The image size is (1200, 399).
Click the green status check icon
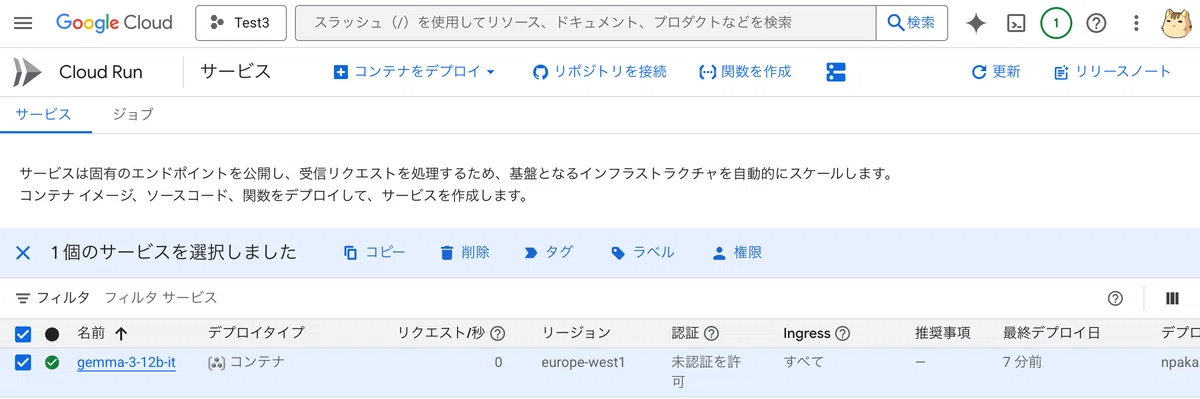pos(52,362)
